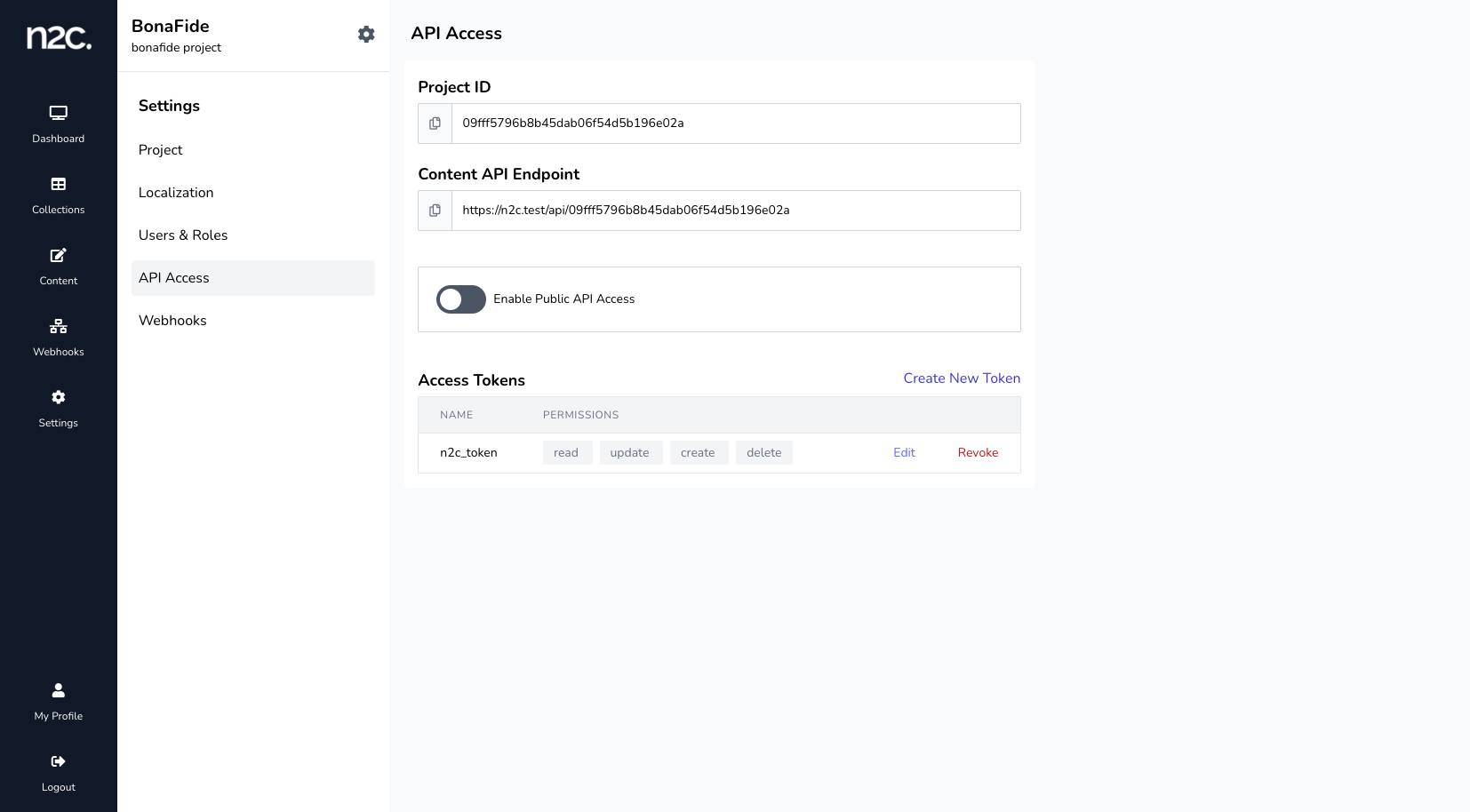Revoke the n2c_token access token
This screenshot has height=812, width=1470.
pyautogui.click(x=978, y=453)
